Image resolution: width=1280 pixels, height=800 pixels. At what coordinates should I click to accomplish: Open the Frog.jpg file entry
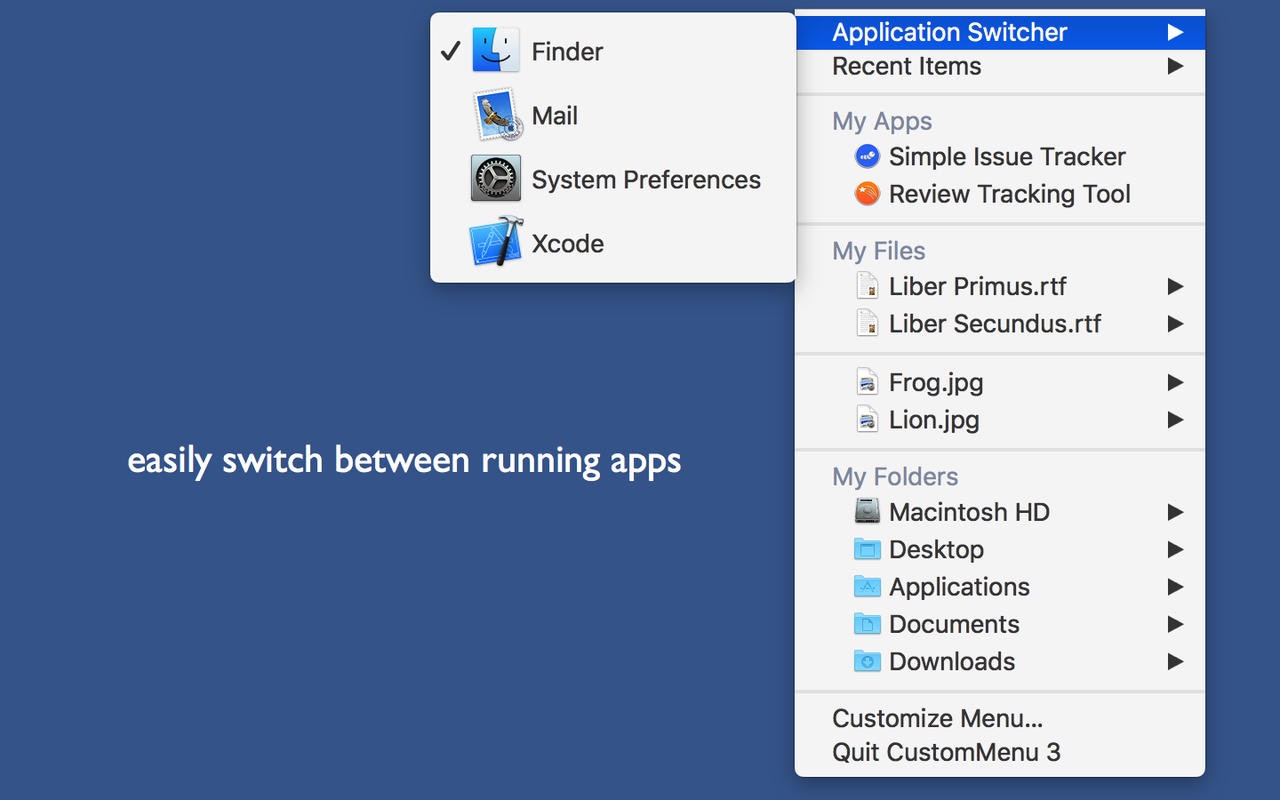(x=1000, y=382)
